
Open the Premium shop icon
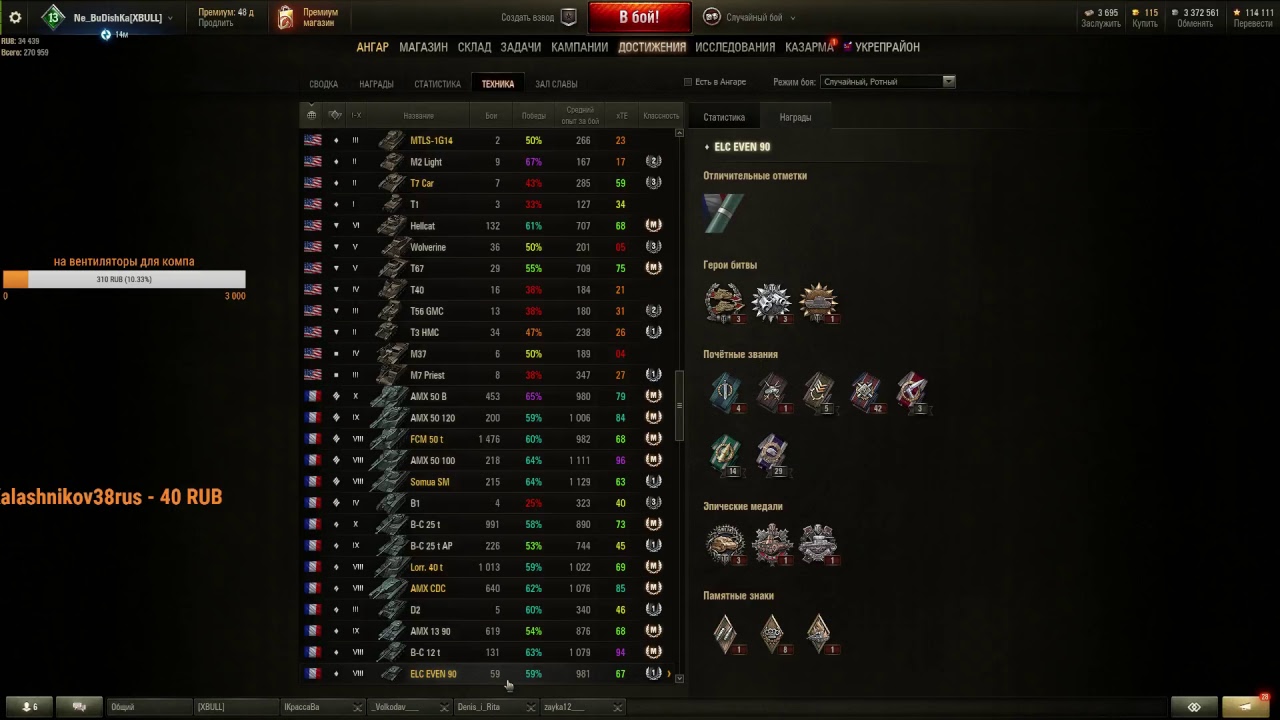(286, 18)
